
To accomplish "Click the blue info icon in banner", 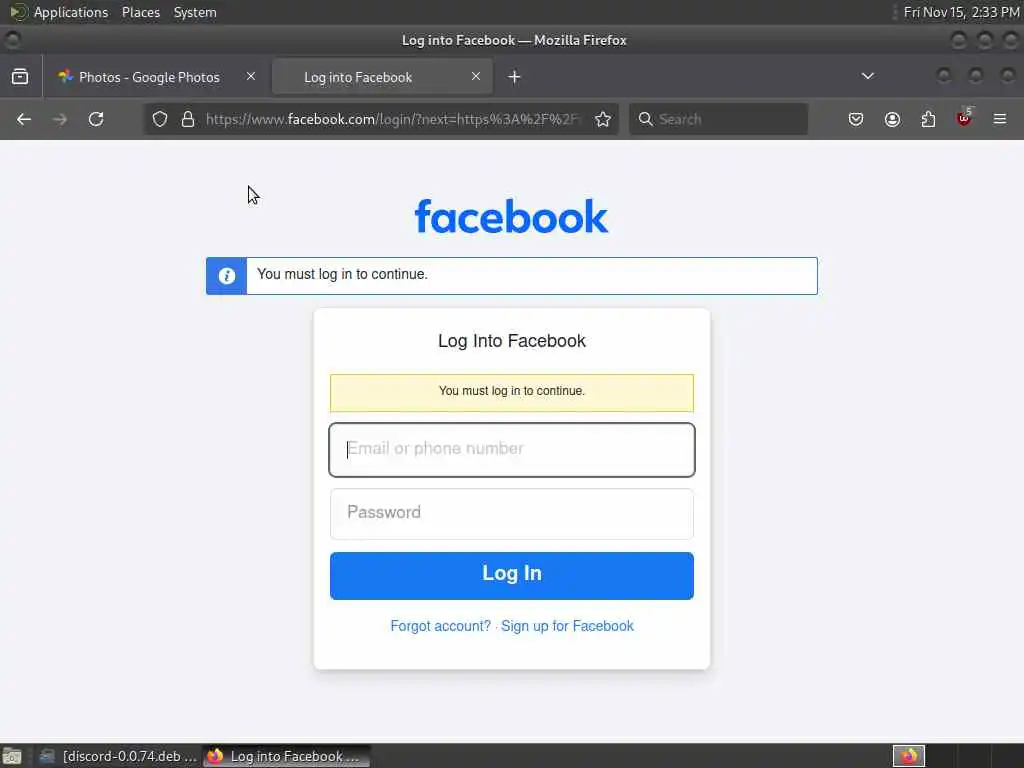I will pyautogui.click(x=227, y=276).
